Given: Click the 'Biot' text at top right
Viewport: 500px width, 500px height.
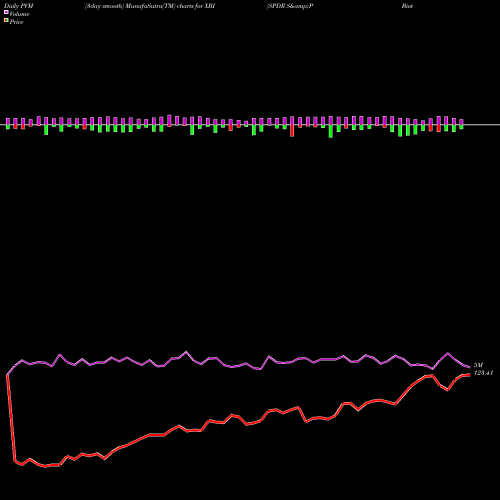Looking at the screenshot, I should pos(407,6).
